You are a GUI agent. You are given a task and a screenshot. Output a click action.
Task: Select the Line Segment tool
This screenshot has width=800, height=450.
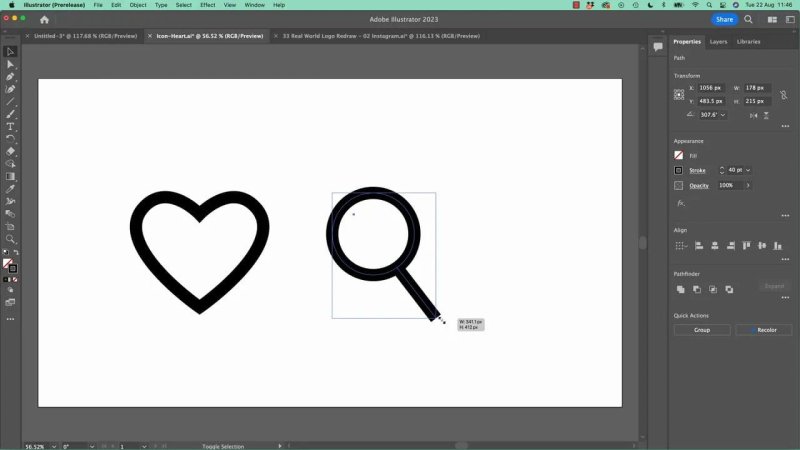coord(10,102)
